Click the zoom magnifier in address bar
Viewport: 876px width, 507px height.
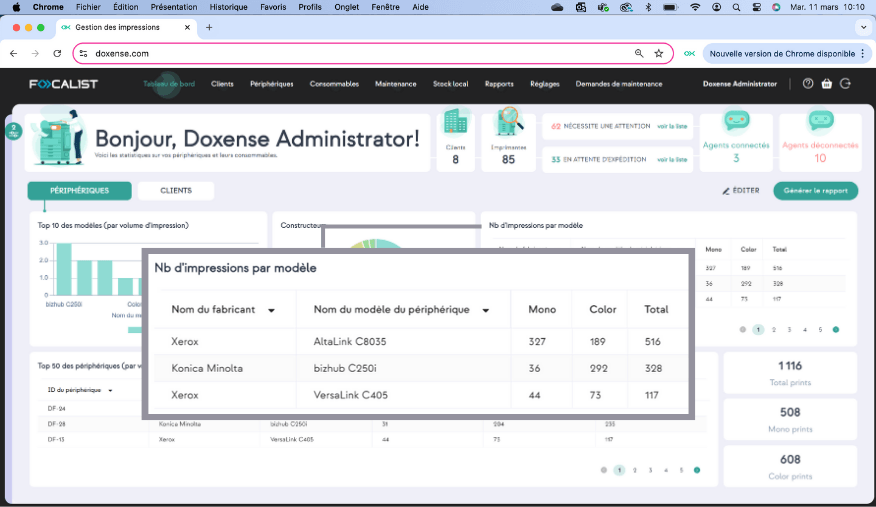pos(639,54)
